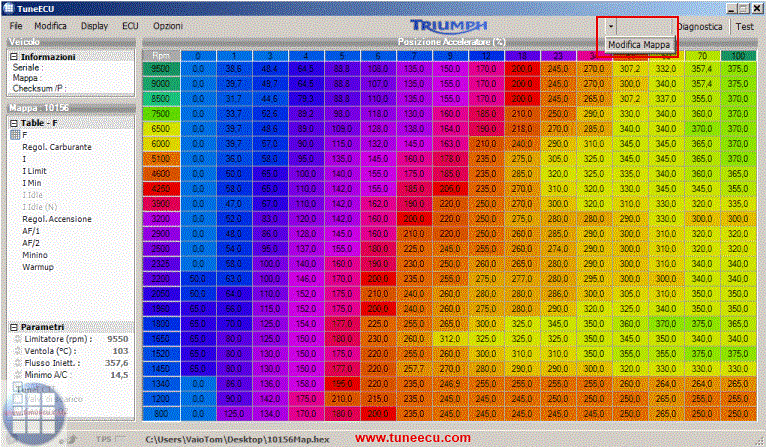Viewport: 766px width, 447px height.
Task: Click the Rpm header cell
Action: [x=161, y=56]
